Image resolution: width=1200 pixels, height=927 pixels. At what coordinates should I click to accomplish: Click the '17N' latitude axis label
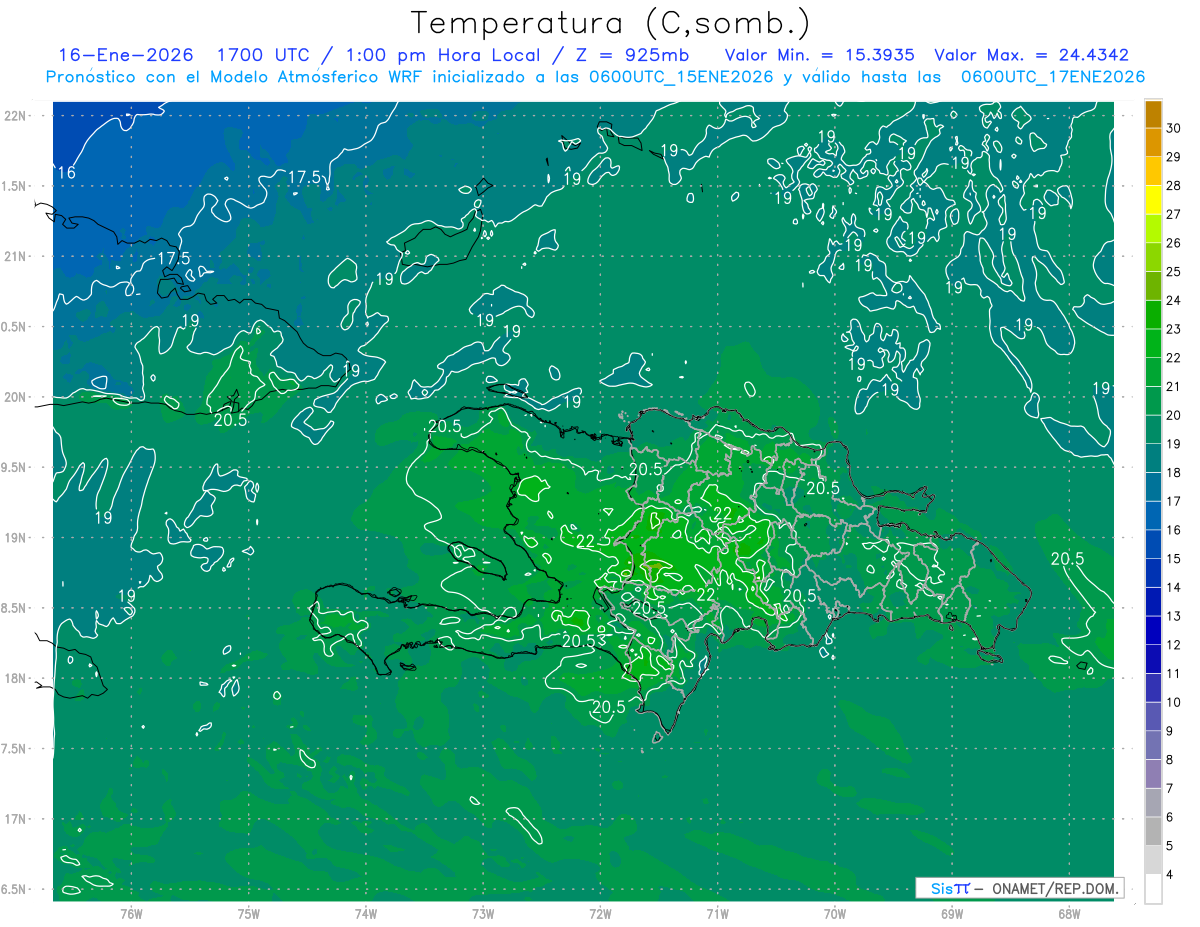tap(16, 819)
